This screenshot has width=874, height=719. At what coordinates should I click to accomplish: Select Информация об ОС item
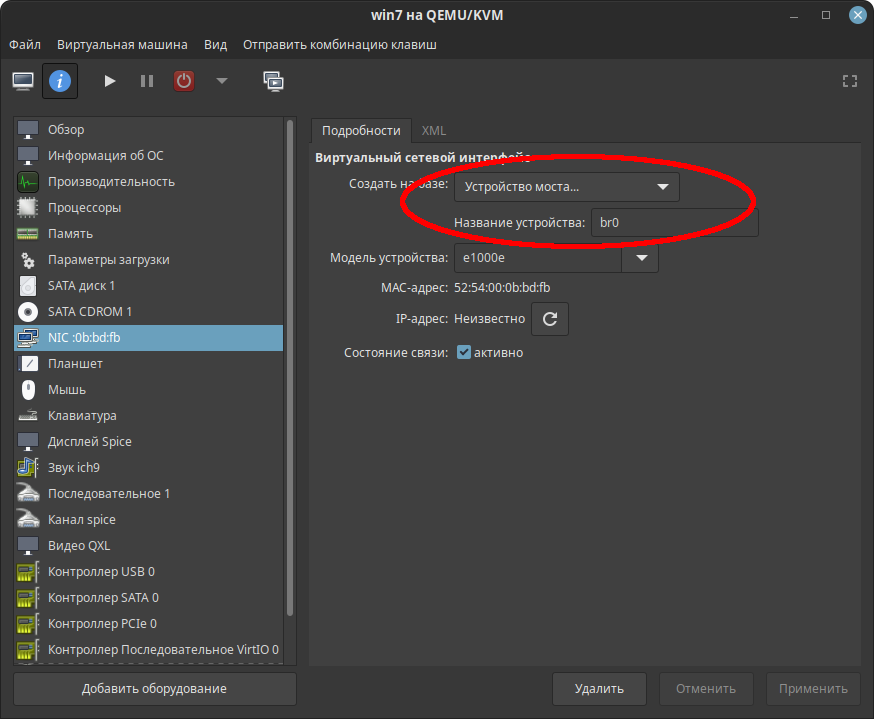point(148,156)
